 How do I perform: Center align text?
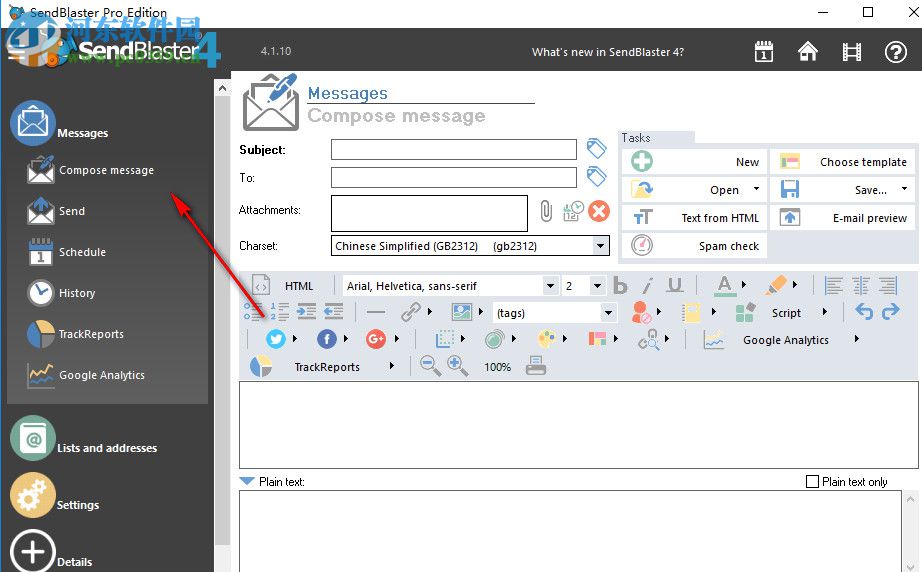tap(861, 286)
